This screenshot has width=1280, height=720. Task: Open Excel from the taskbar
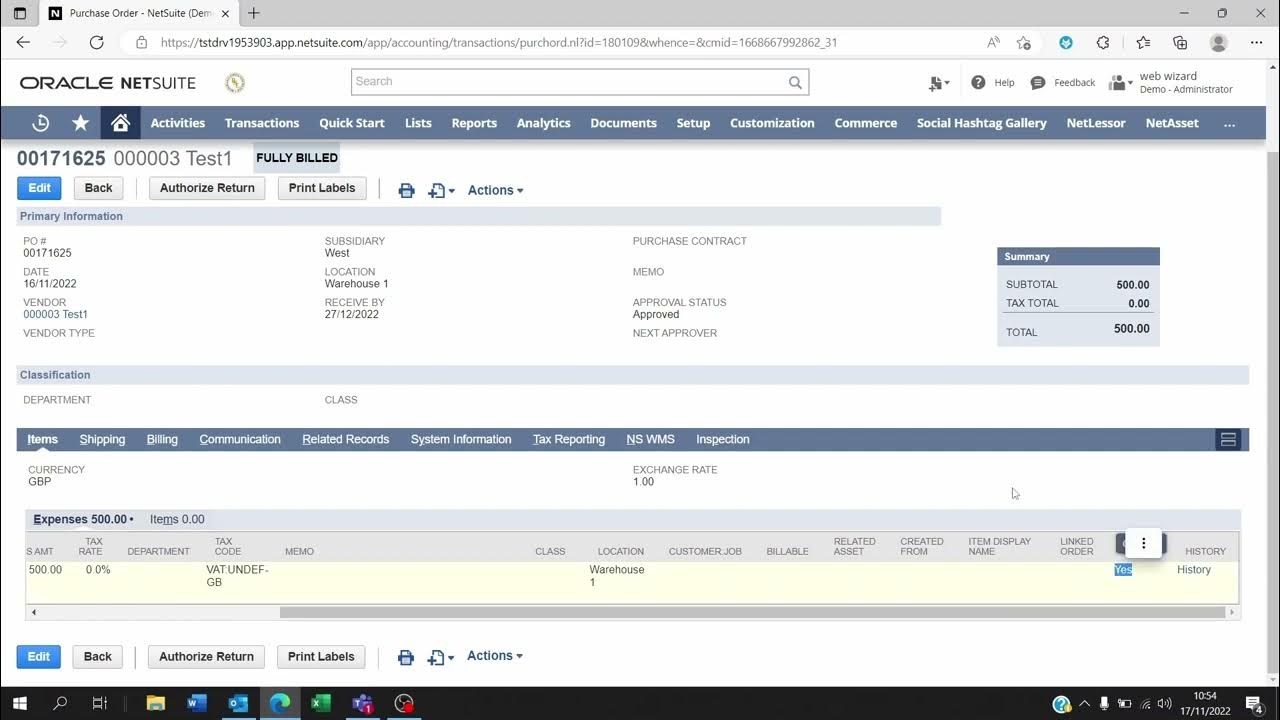[x=321, y=703]
